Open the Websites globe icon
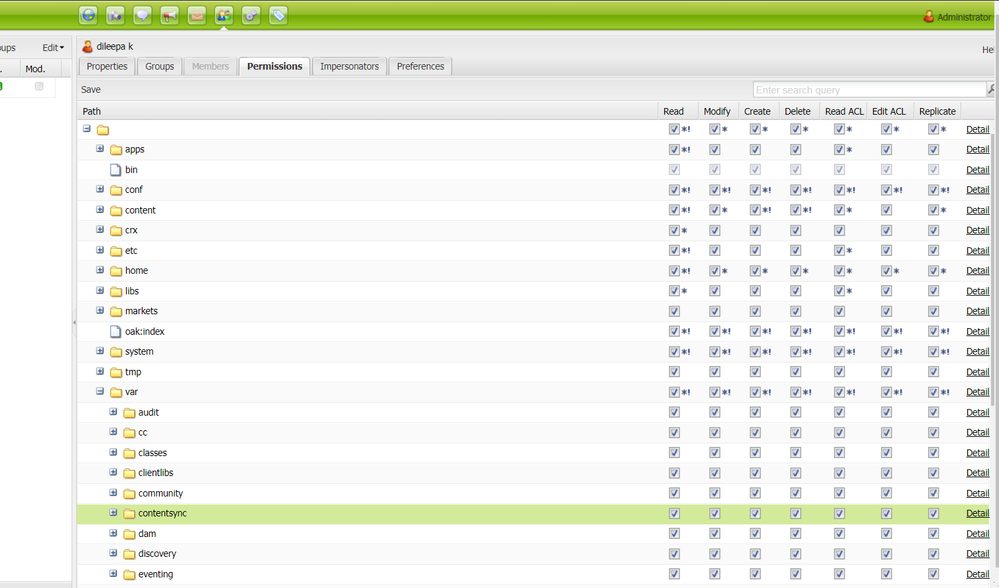999x588 pixels. pyautogui.click(x=89, y=15)
